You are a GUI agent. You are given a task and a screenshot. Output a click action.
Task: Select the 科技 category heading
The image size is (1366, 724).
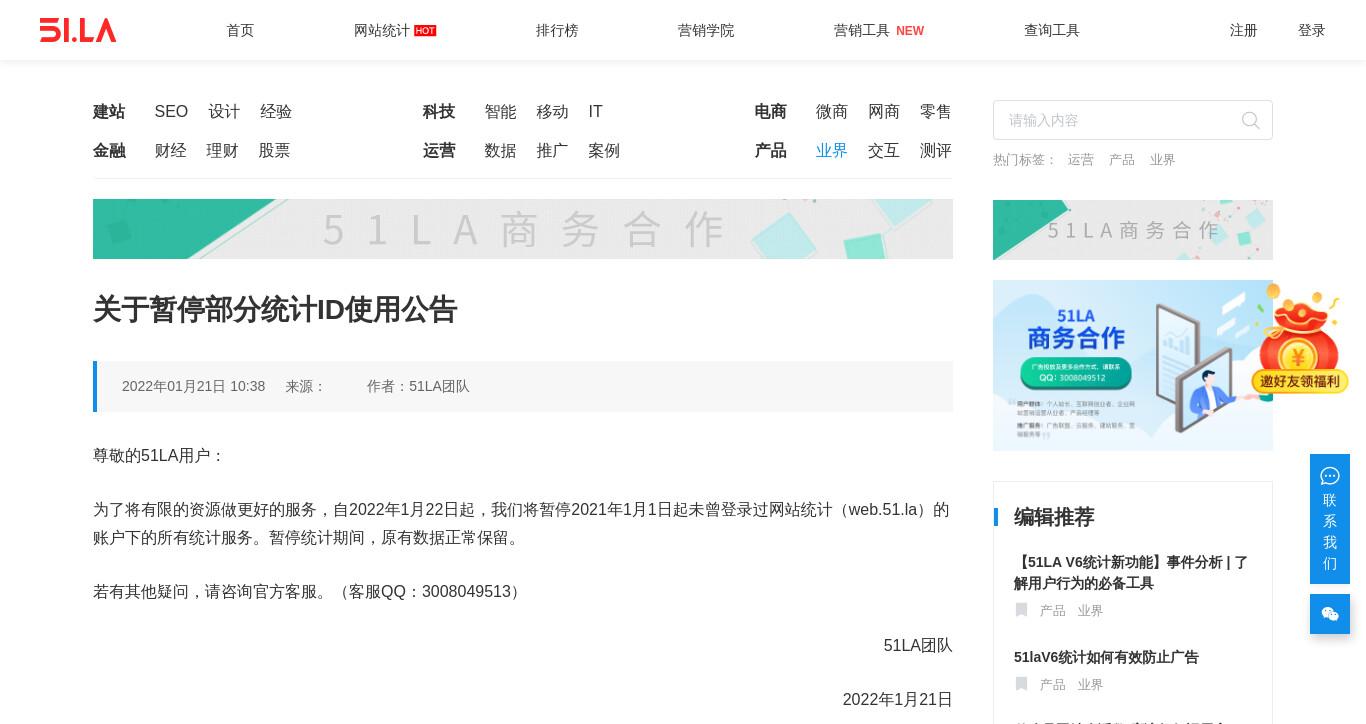pos(439,112)
